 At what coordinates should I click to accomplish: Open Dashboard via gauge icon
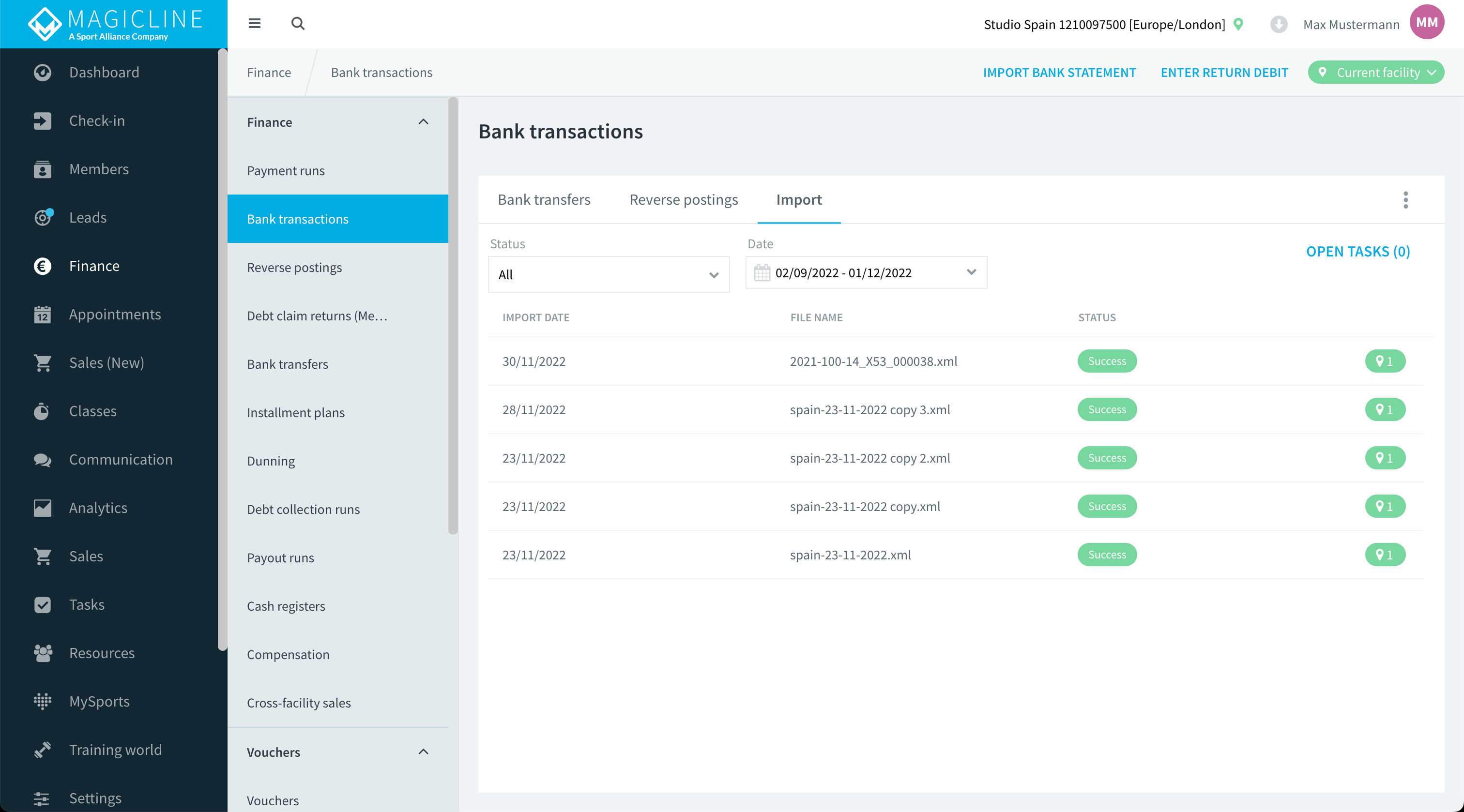[43, 73]
